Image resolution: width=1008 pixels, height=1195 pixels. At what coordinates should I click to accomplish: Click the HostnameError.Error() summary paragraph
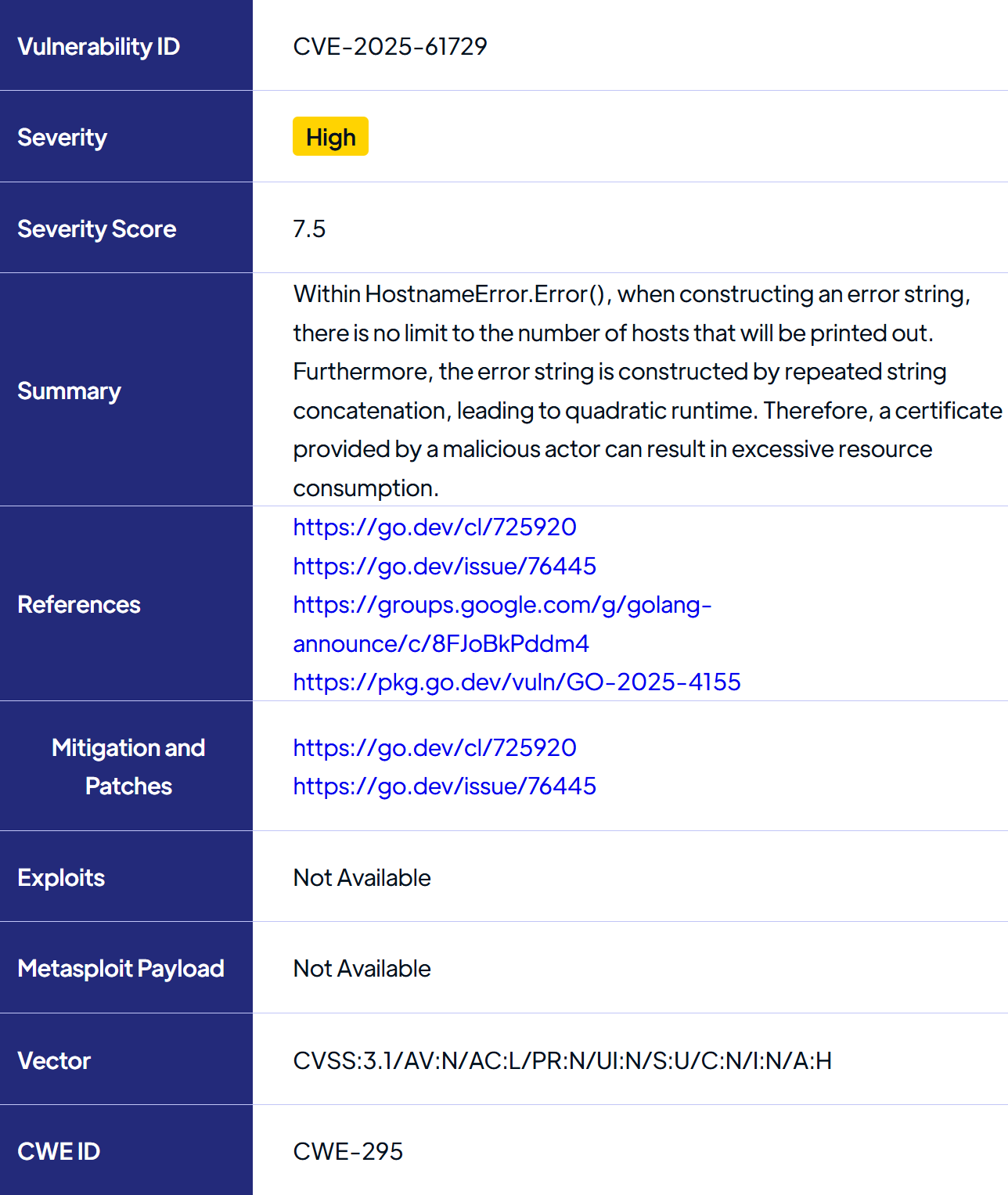[647, 391]
